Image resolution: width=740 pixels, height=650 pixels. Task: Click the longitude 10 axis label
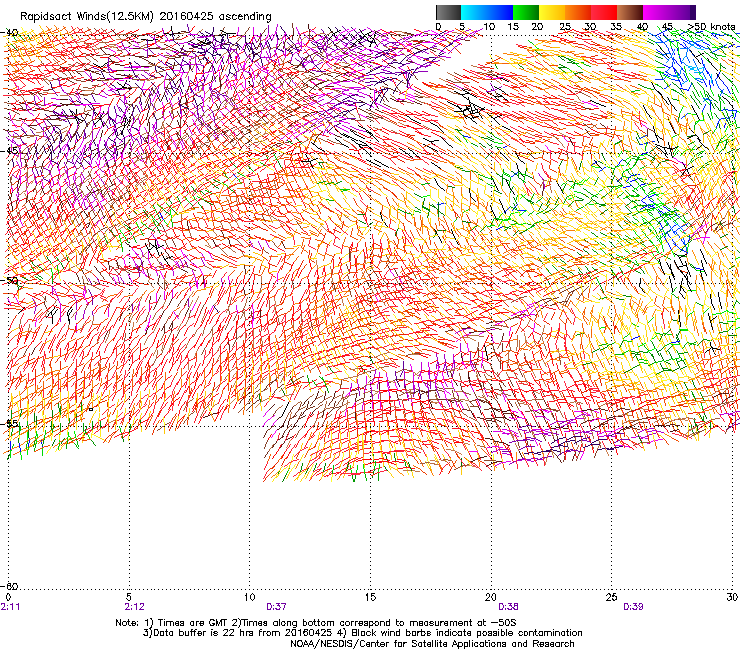250,597
